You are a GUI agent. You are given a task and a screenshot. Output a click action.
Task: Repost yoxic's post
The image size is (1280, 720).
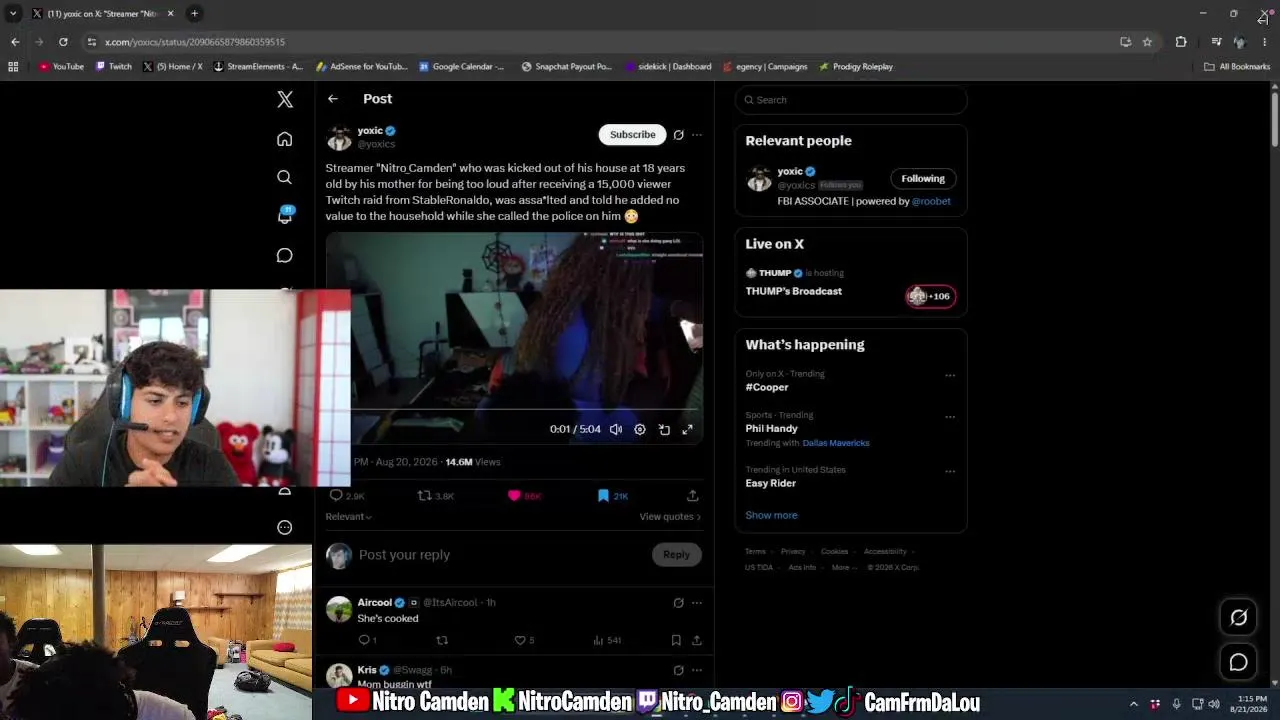pos(424,495)
